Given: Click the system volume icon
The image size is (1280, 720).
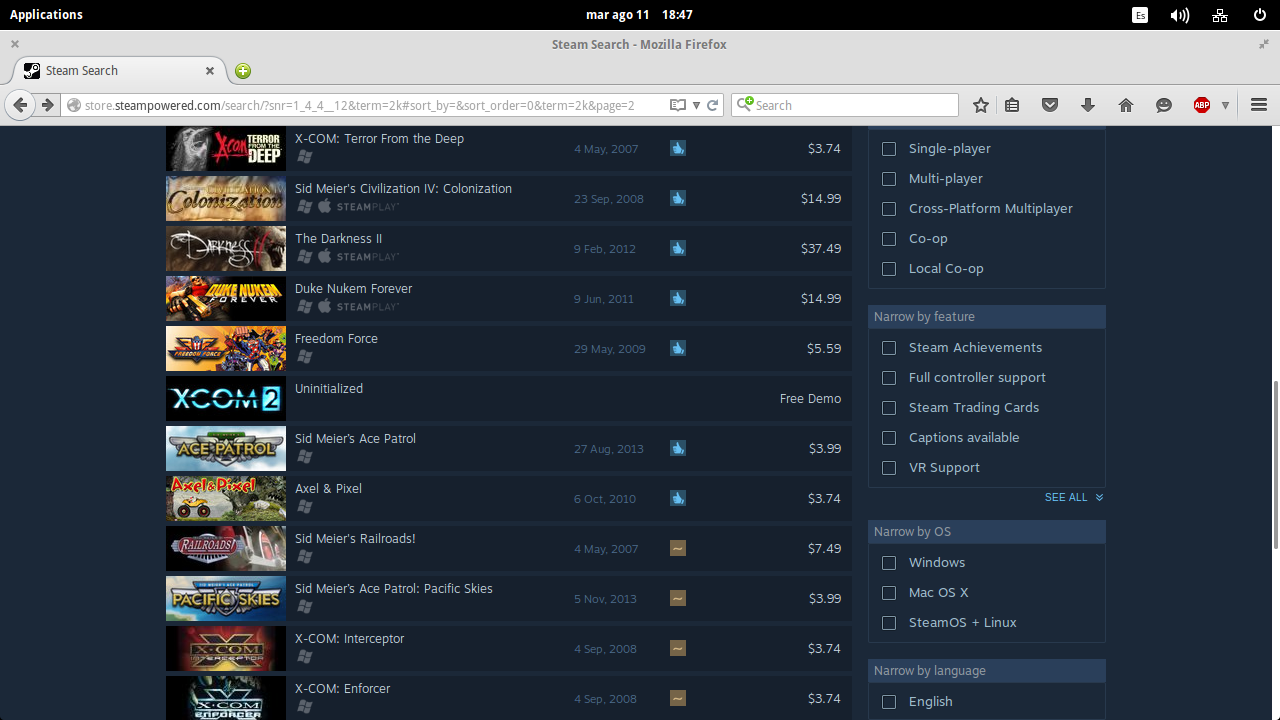Looking at the screenshot, I should [1180, 15].
